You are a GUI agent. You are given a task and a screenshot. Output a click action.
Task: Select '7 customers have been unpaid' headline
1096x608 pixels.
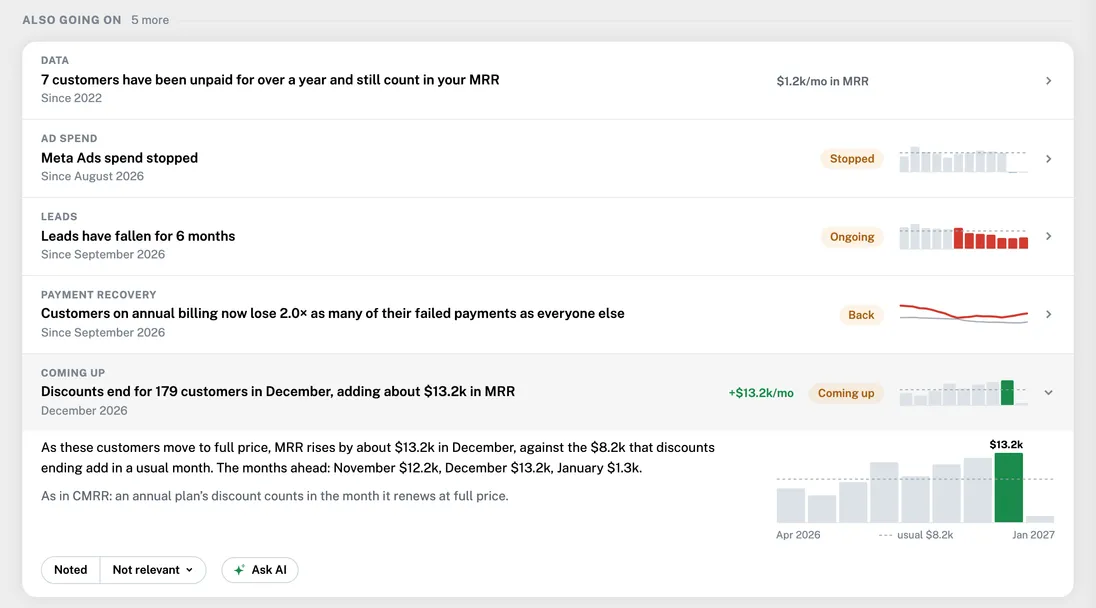tap(270, 80)
